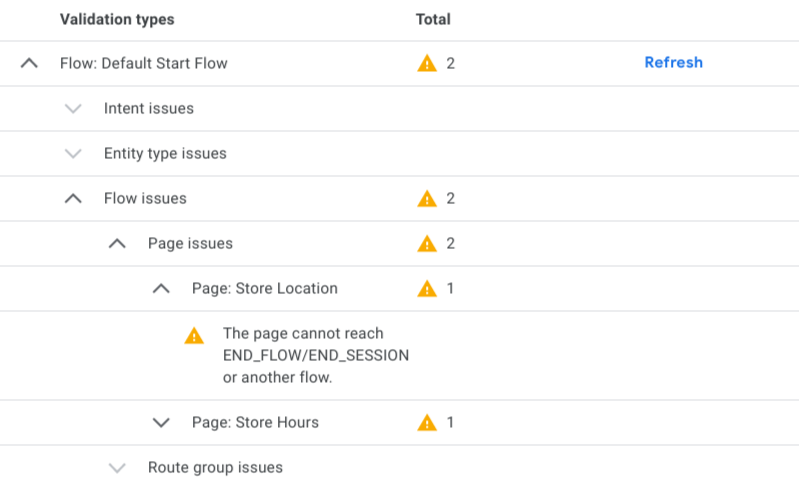Click the Validation types column header

click(x=116, y=19)
